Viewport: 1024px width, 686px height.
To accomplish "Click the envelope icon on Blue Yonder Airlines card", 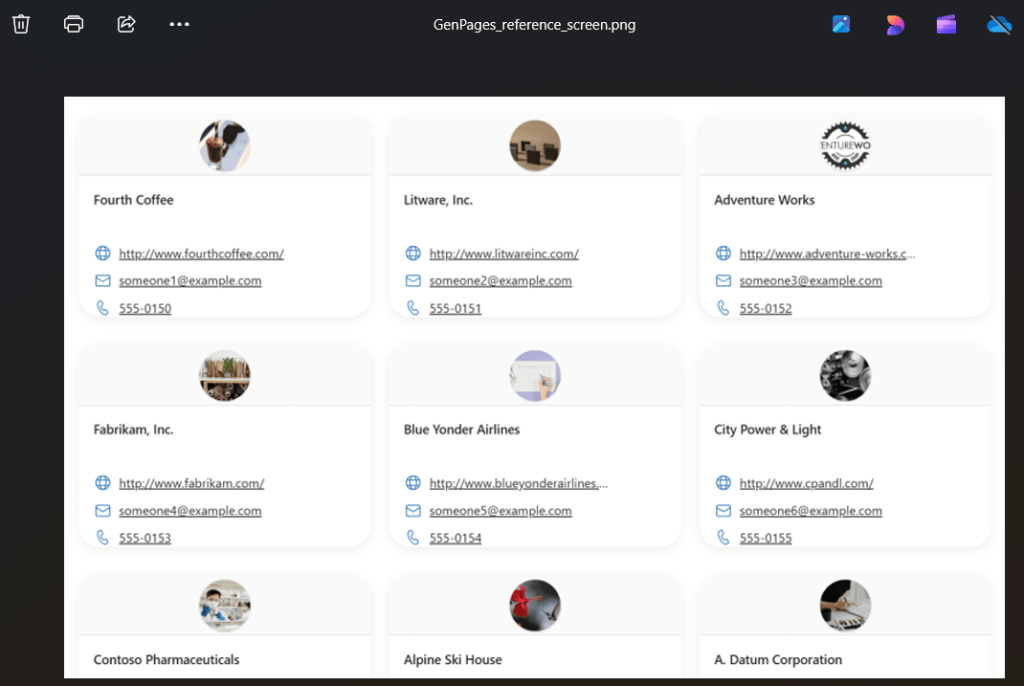I will (x=413, y=511).
